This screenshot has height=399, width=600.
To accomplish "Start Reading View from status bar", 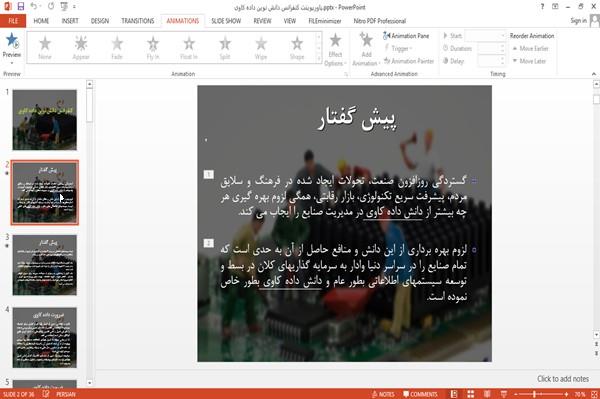I will [487, 394].
